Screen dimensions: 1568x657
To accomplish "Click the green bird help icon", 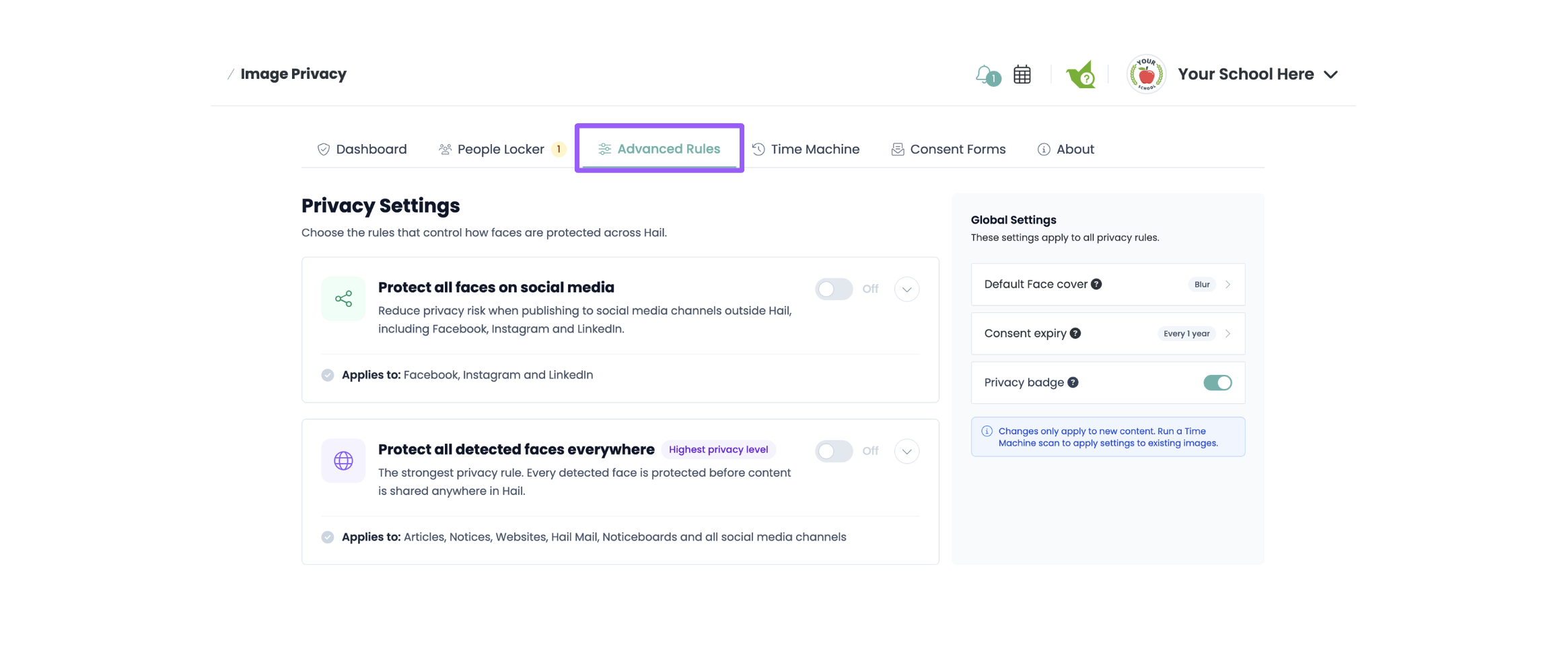I will (x=1081, y=75).
